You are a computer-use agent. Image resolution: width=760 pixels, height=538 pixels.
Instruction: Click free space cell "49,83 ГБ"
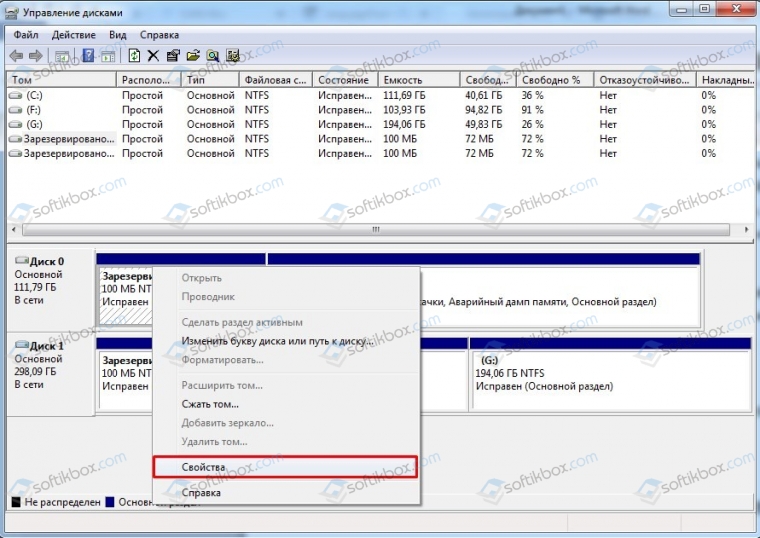point(484,125)
